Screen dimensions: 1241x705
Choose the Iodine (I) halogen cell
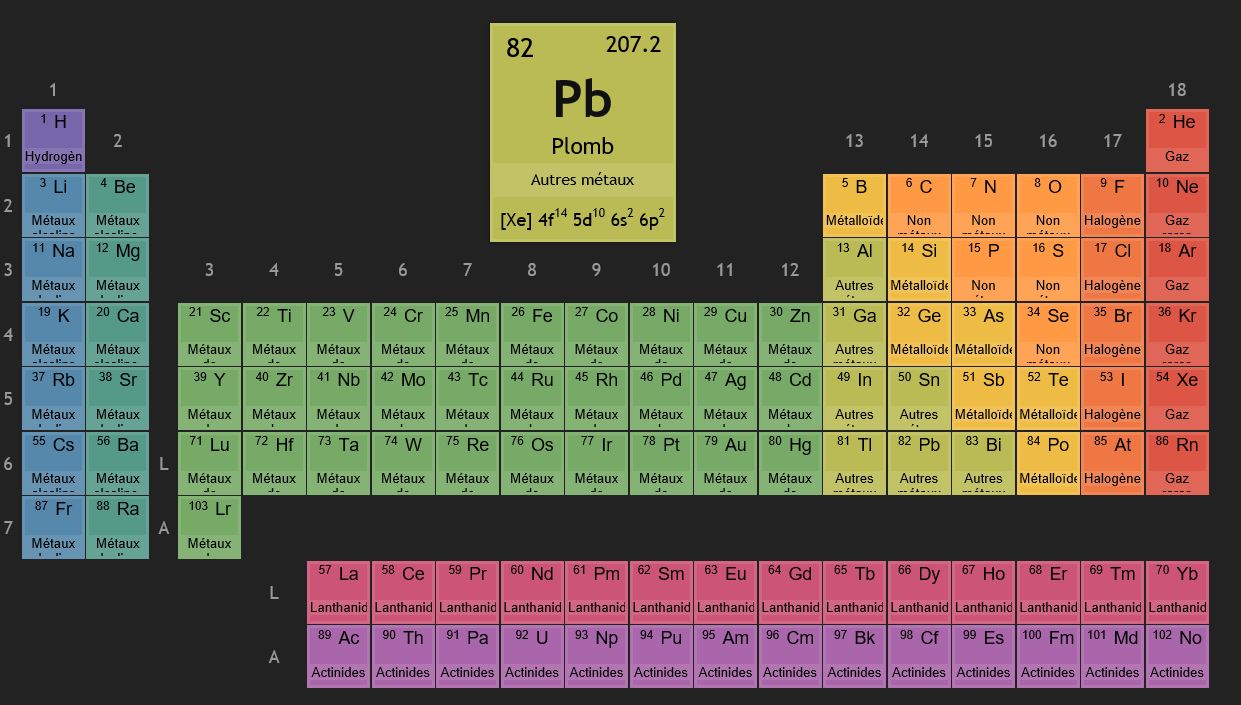point(1112,398)
